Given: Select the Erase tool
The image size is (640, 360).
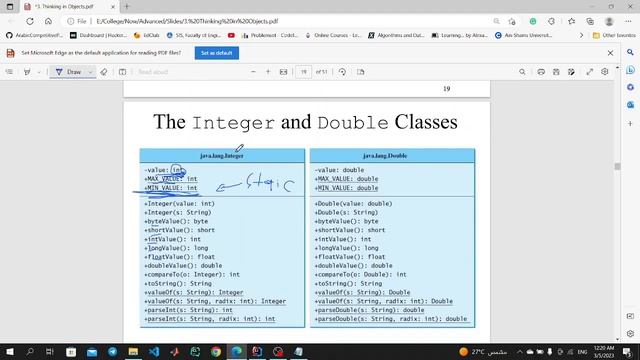Looking at the screenshot, I should click(x=104, y=72).
